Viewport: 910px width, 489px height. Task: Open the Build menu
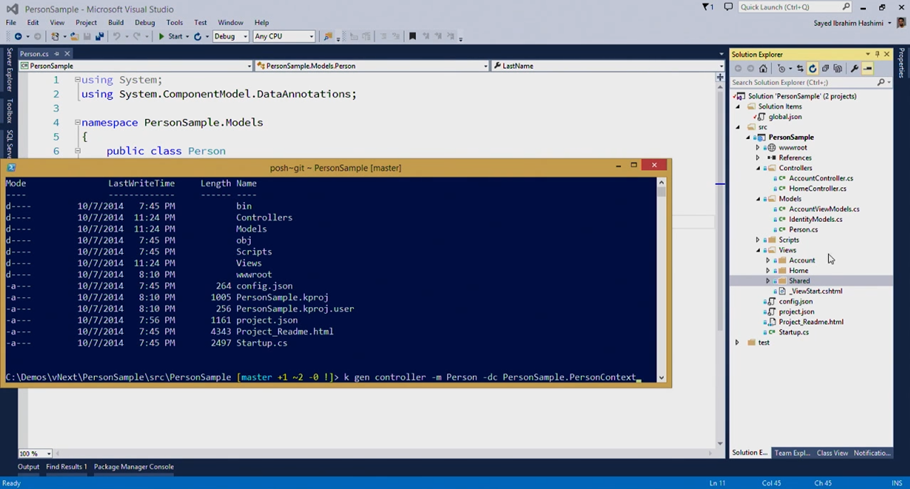tap(115, 23)
